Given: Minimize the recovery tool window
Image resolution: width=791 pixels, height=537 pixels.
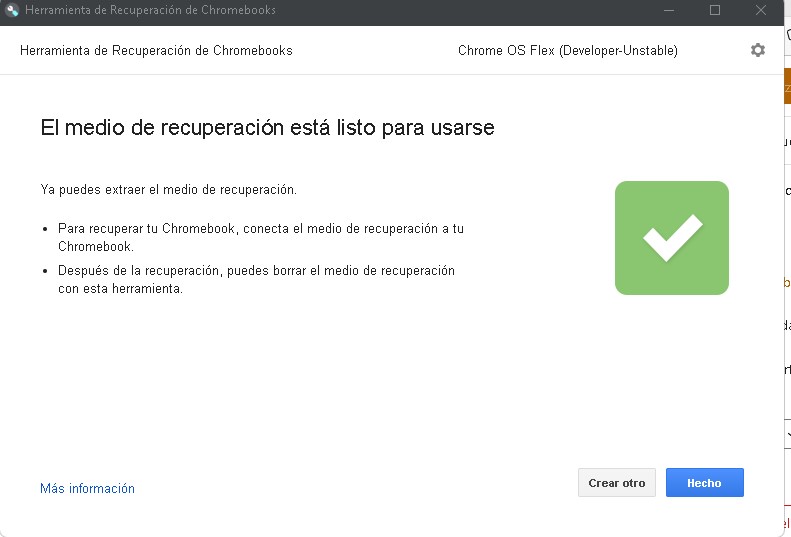Looking at the screenshot, I should pos(666,10).
